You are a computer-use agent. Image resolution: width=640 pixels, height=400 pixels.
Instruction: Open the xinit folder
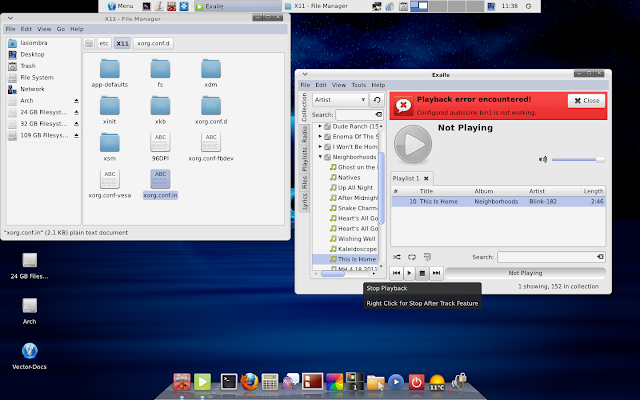point(109,110)
